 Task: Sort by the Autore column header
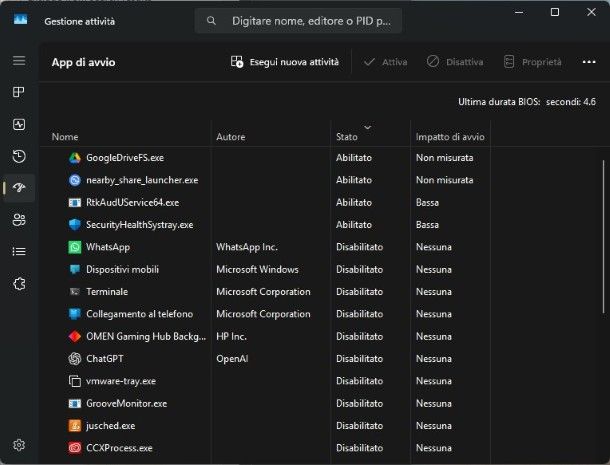(x=231, y=137)
